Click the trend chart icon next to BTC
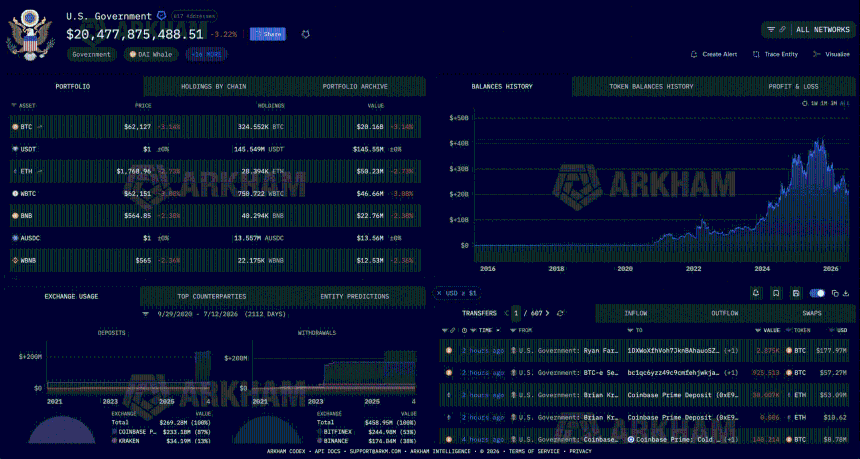The image size is (860, 459). tap(39, 127)
